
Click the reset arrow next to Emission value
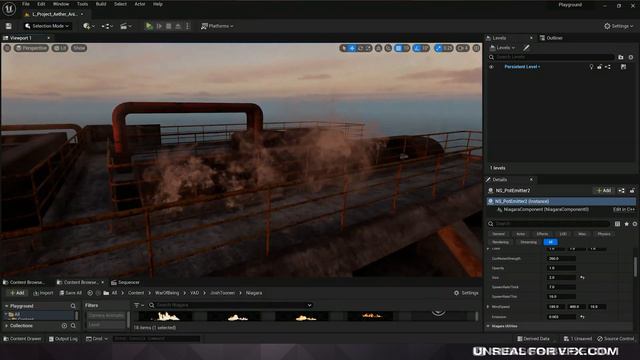pos(582,317)
